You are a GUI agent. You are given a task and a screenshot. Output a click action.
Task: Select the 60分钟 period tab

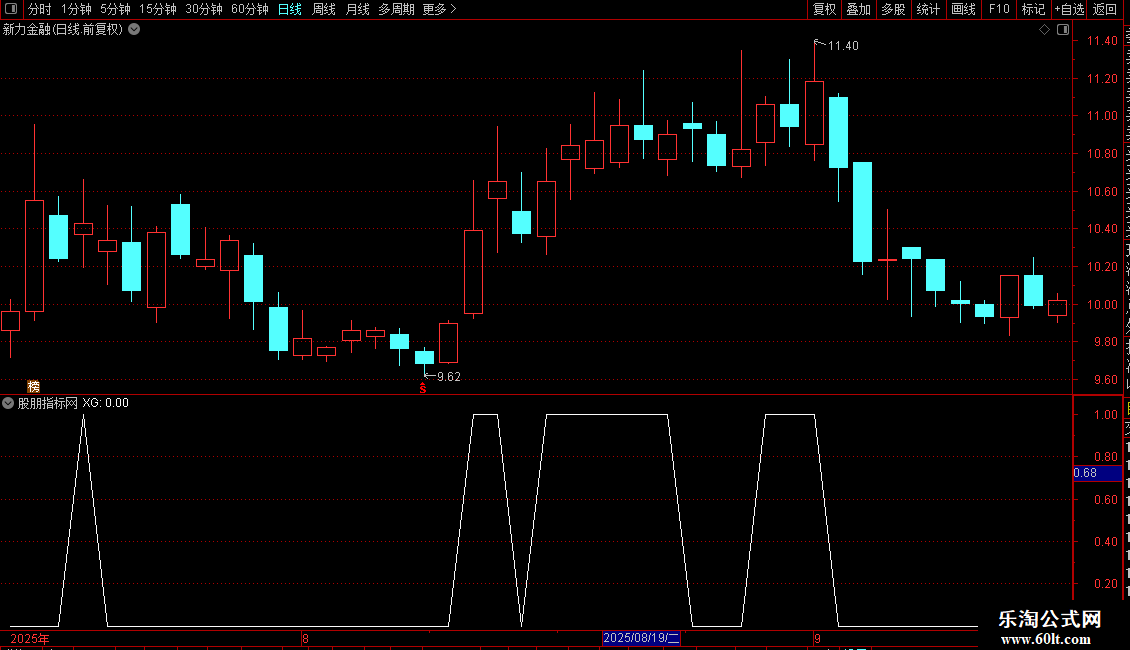coord(250,9)
